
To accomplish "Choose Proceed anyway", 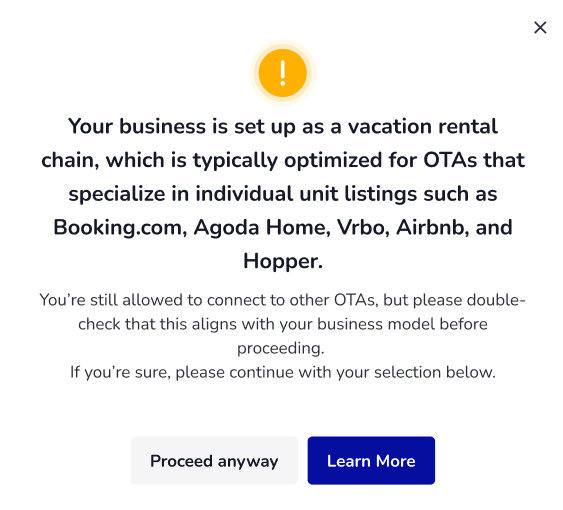I will tap(214, 461).
